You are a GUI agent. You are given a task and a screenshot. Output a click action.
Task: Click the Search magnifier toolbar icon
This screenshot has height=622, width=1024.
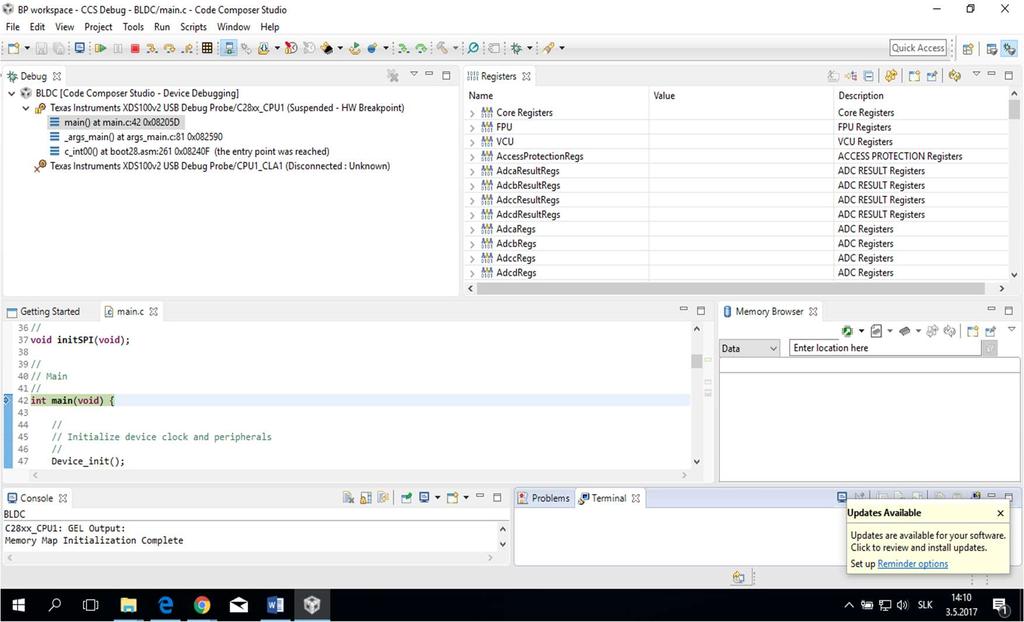coord(473,48)
